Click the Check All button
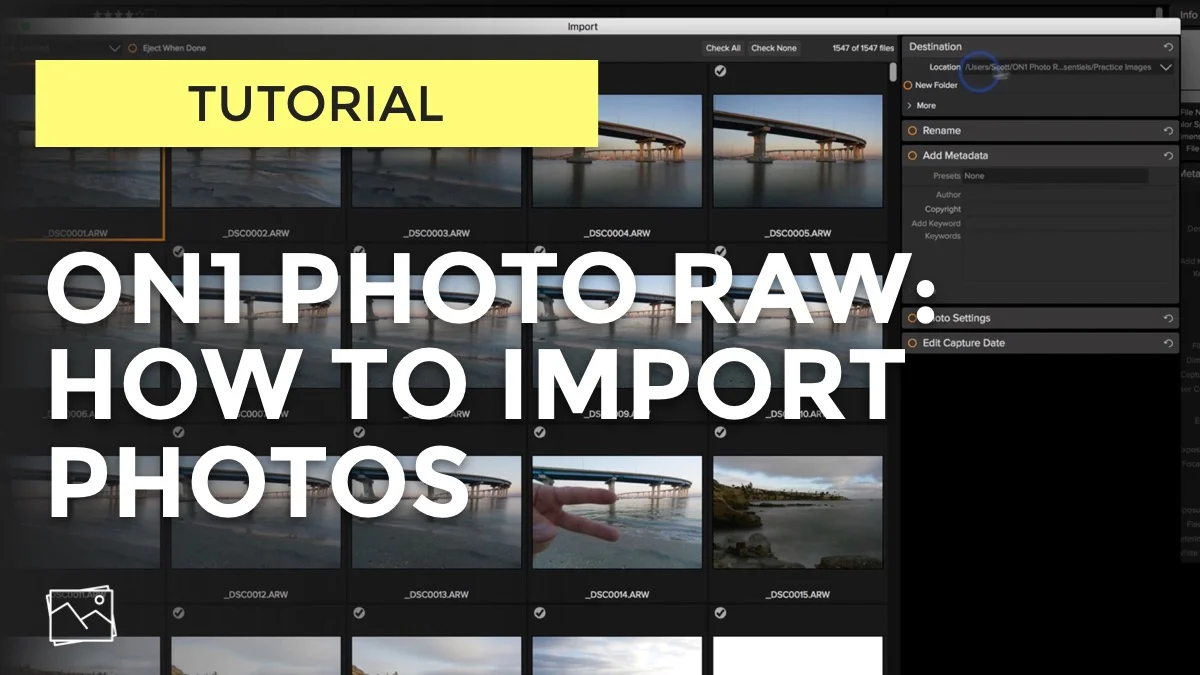This screenshot has height=675, width=1200. (x=723, y=47)
